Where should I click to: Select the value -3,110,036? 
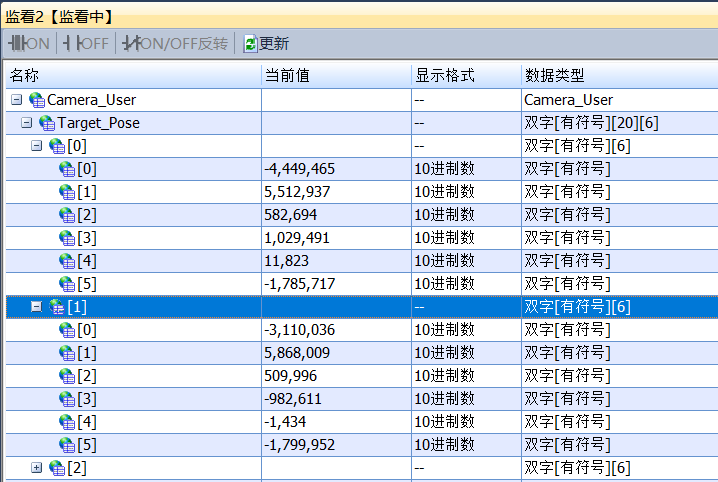[x=299, y=330]
